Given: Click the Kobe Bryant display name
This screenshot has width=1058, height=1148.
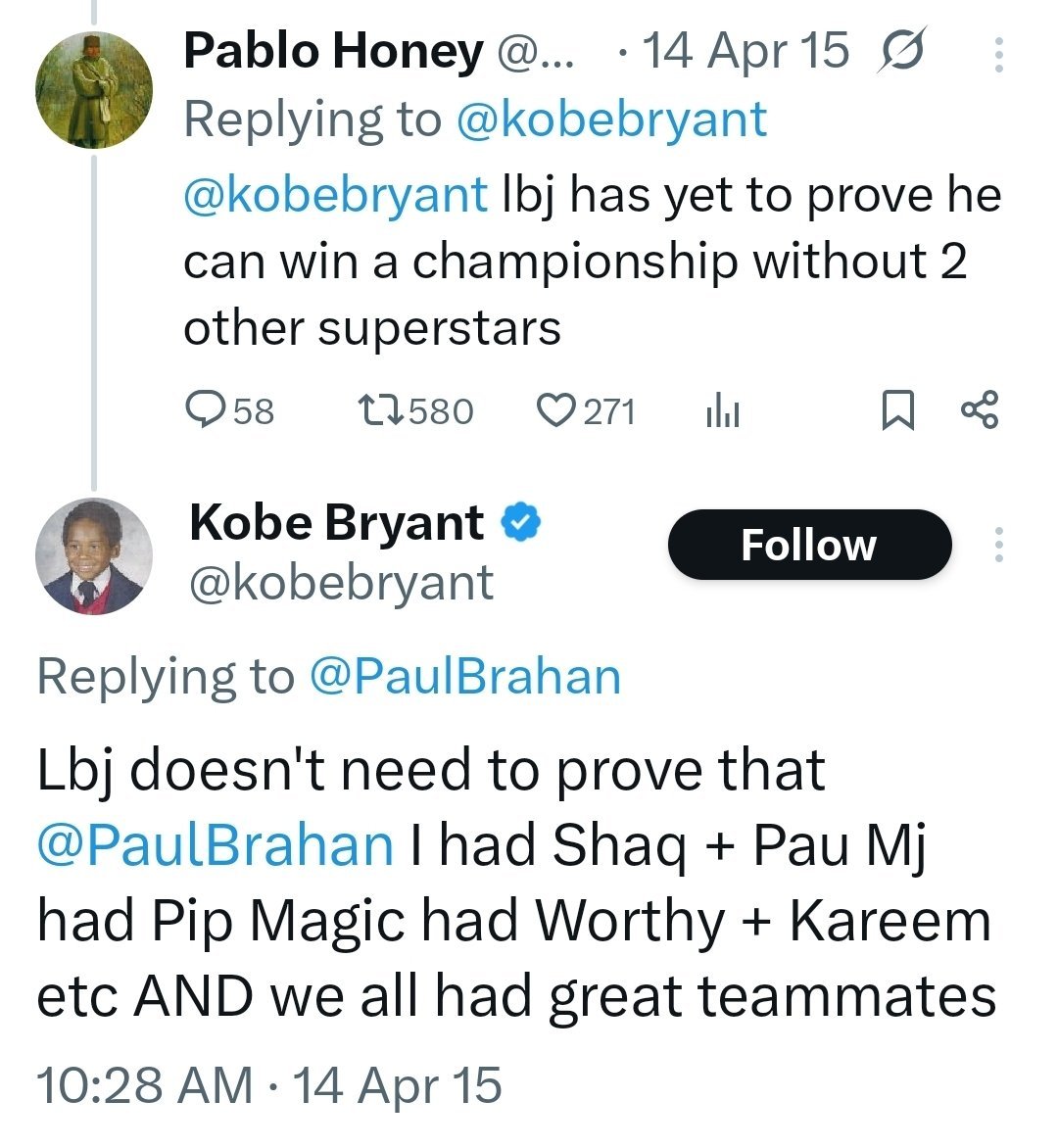Looking at the screenshot, I should click(337, 523).
